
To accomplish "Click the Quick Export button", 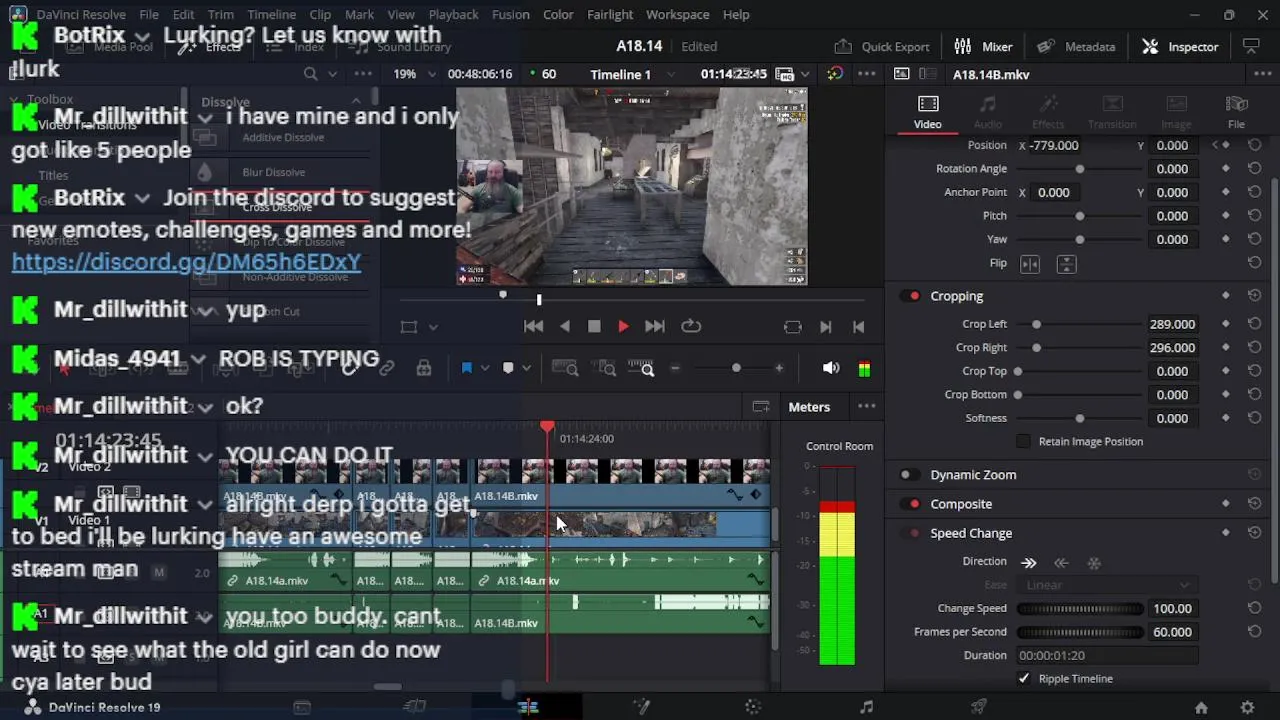I will click(x=882, y=46).
